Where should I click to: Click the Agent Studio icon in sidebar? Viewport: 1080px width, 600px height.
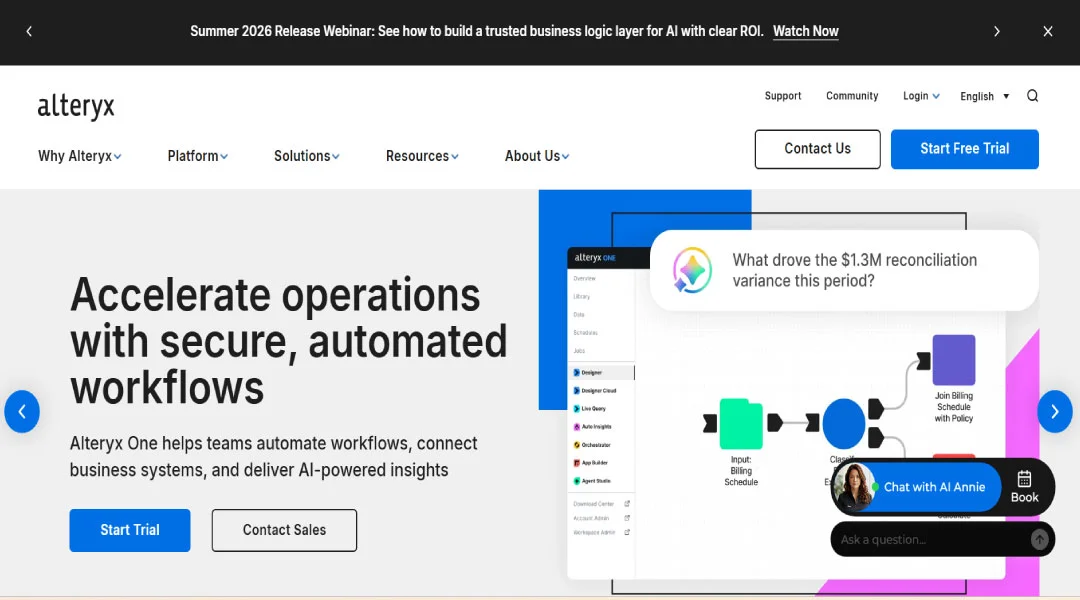point(577,481)
